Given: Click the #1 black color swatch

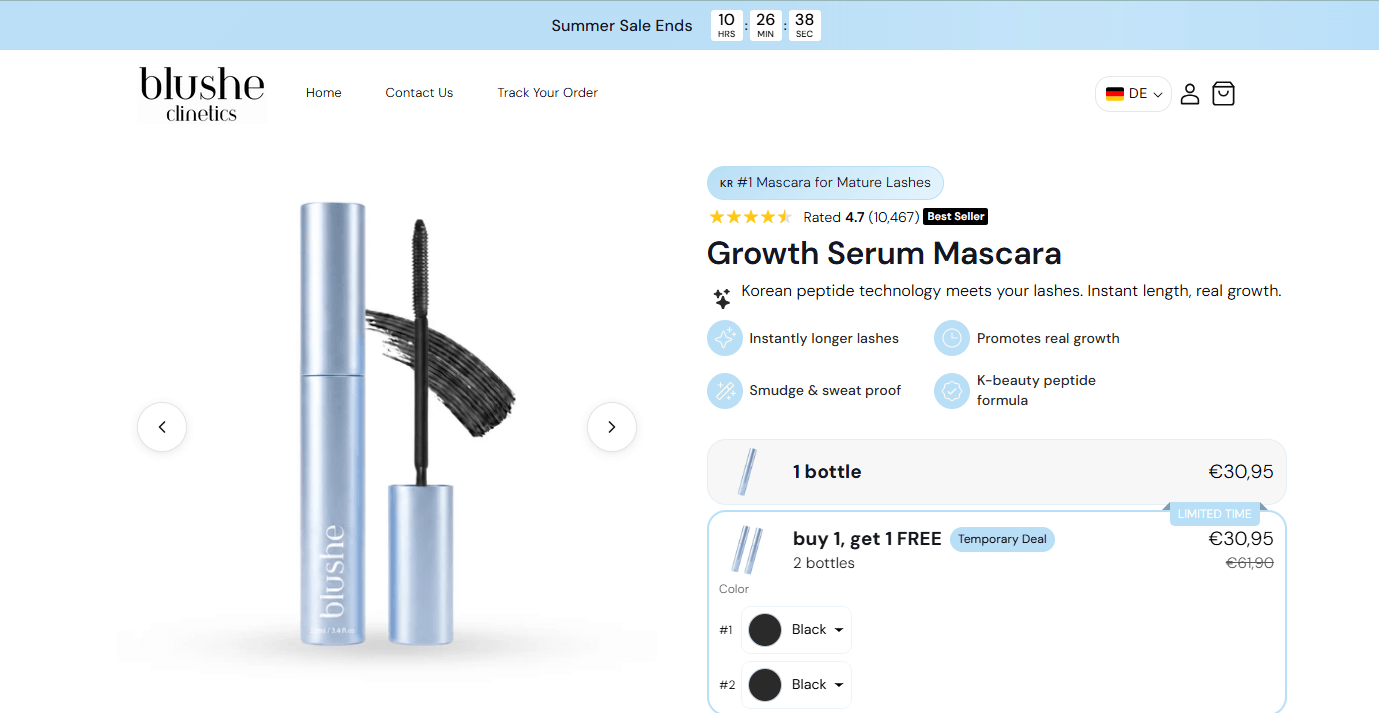Looking at the screenshot, I should pos(765,630).
